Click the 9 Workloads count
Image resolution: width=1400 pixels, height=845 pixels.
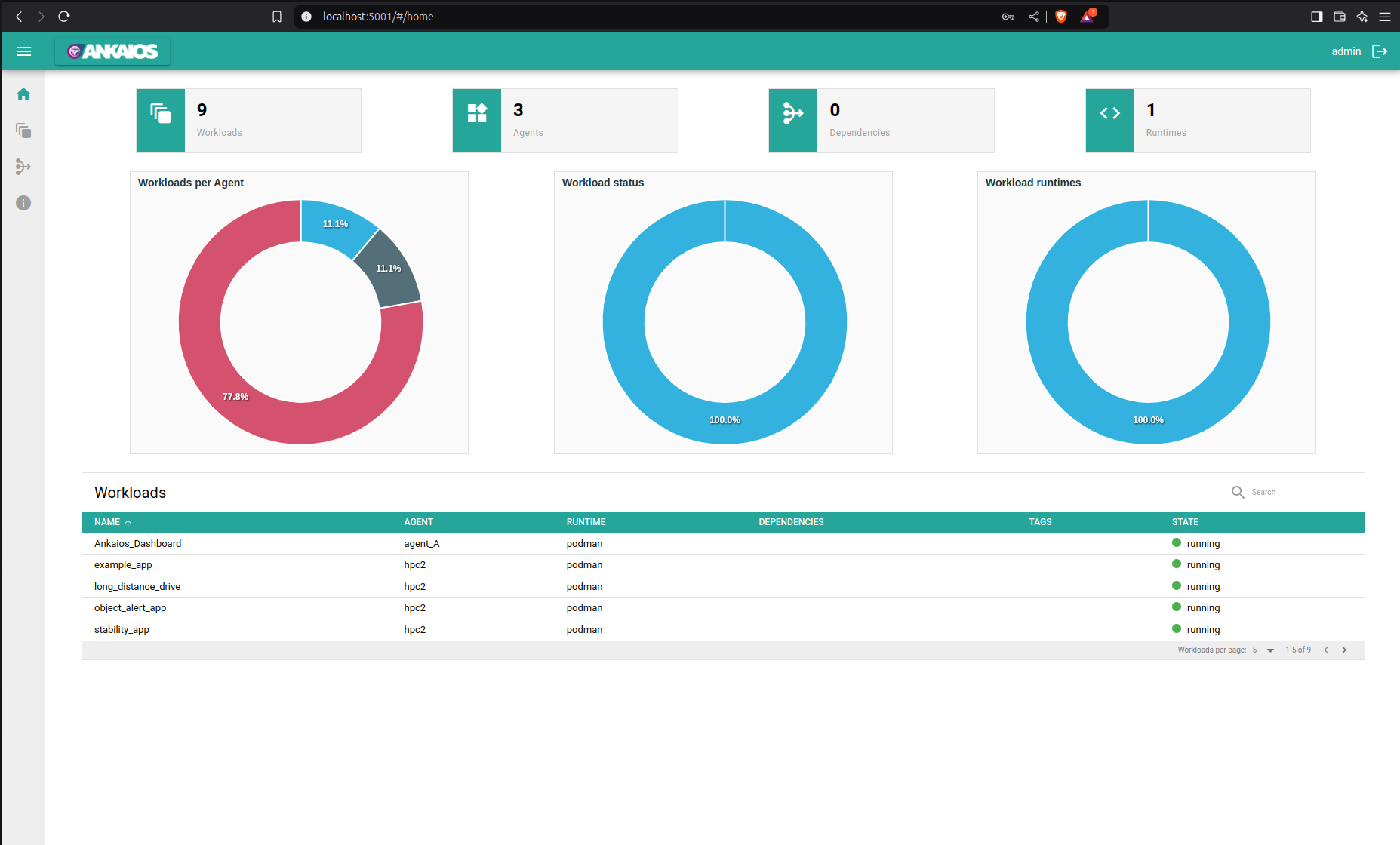(202, 110)
